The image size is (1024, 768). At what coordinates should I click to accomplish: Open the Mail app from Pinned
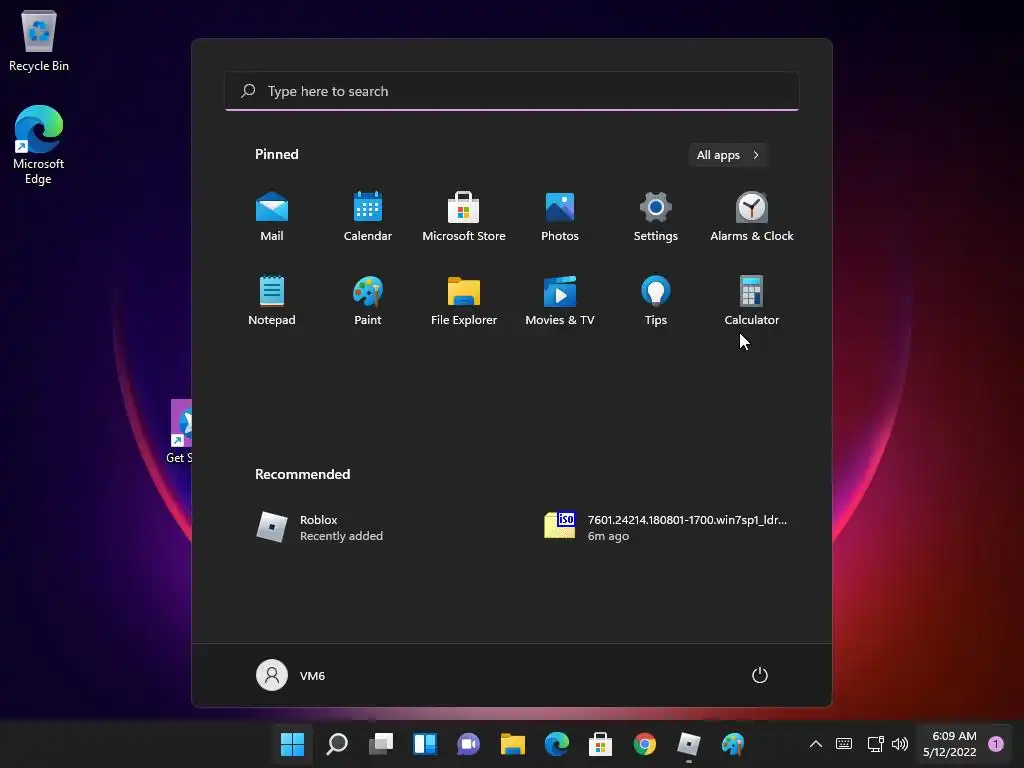pos(272,217)
